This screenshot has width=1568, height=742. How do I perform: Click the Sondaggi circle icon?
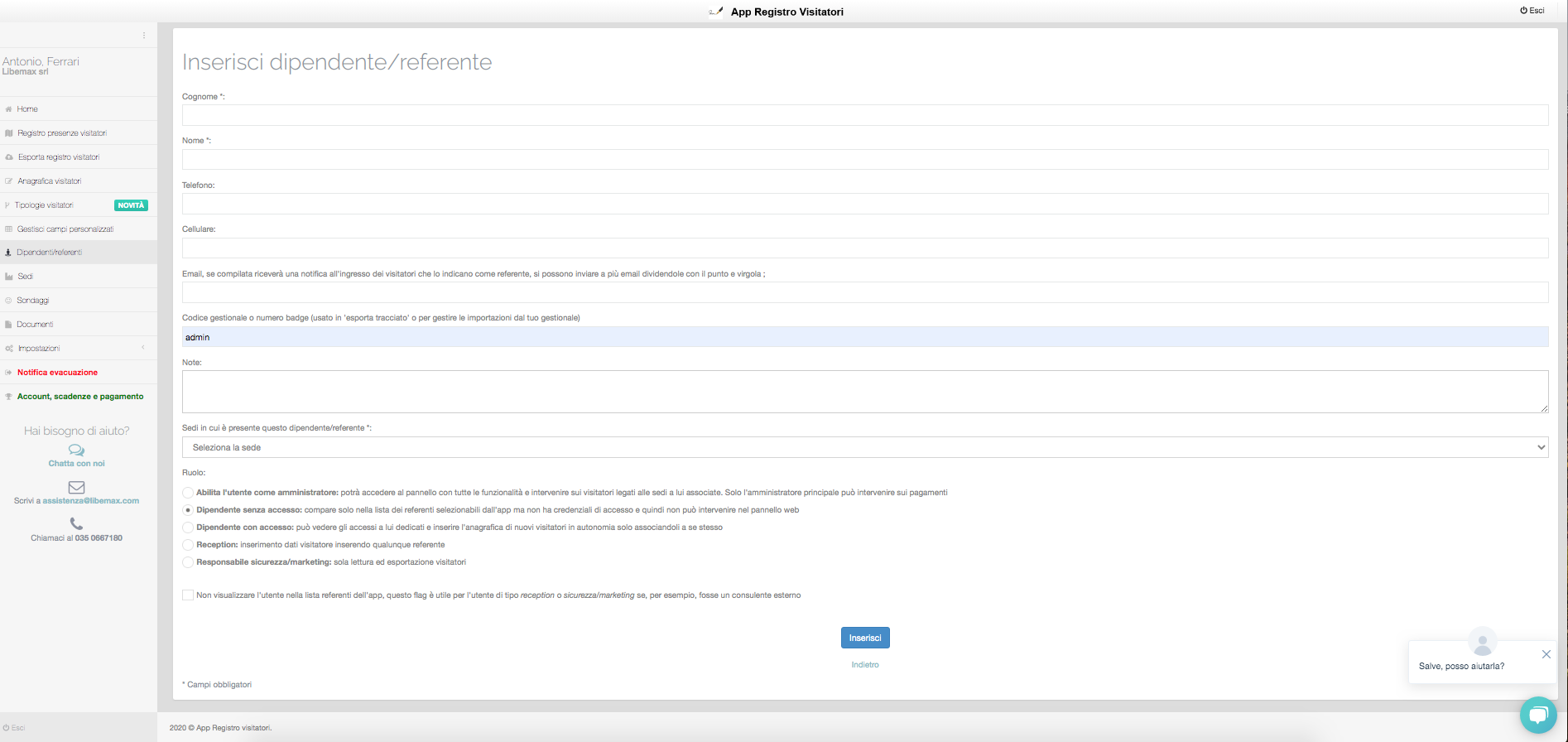pos(9,301)
